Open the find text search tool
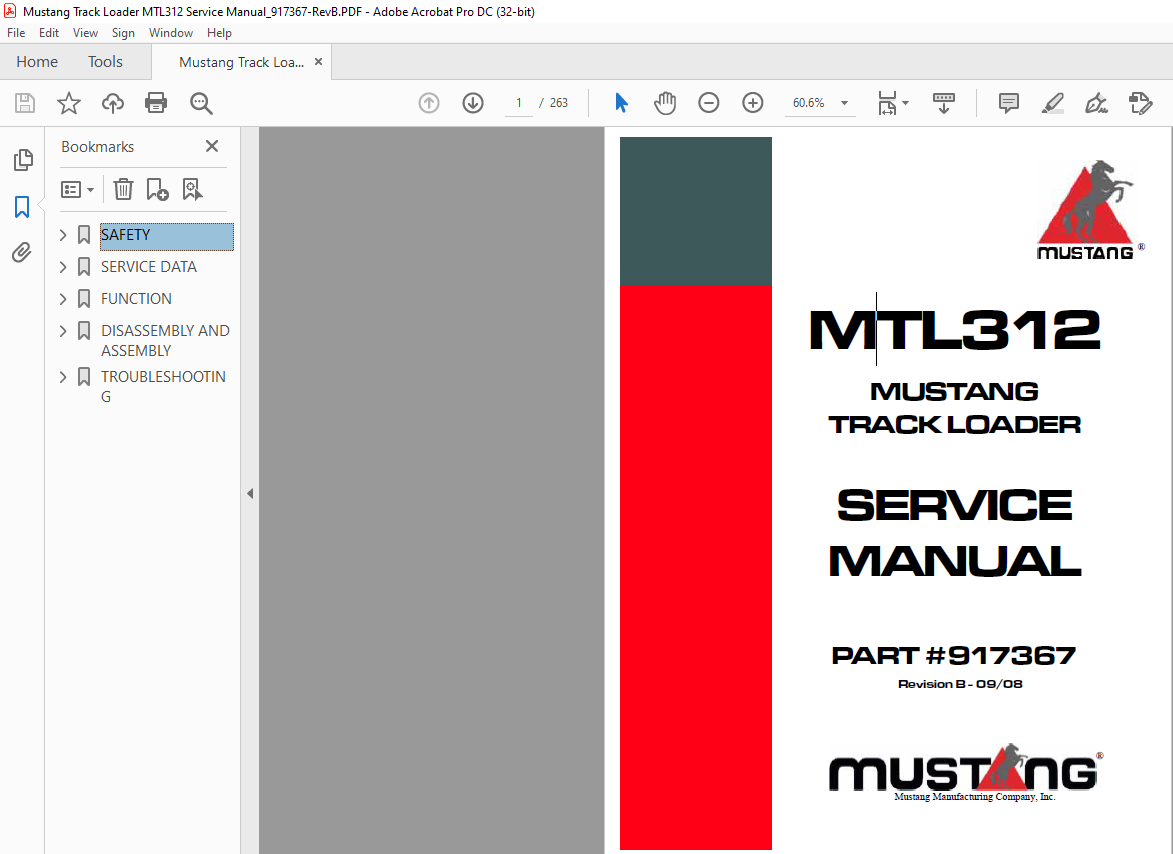 pyautogui.click(x=201, y=102)
